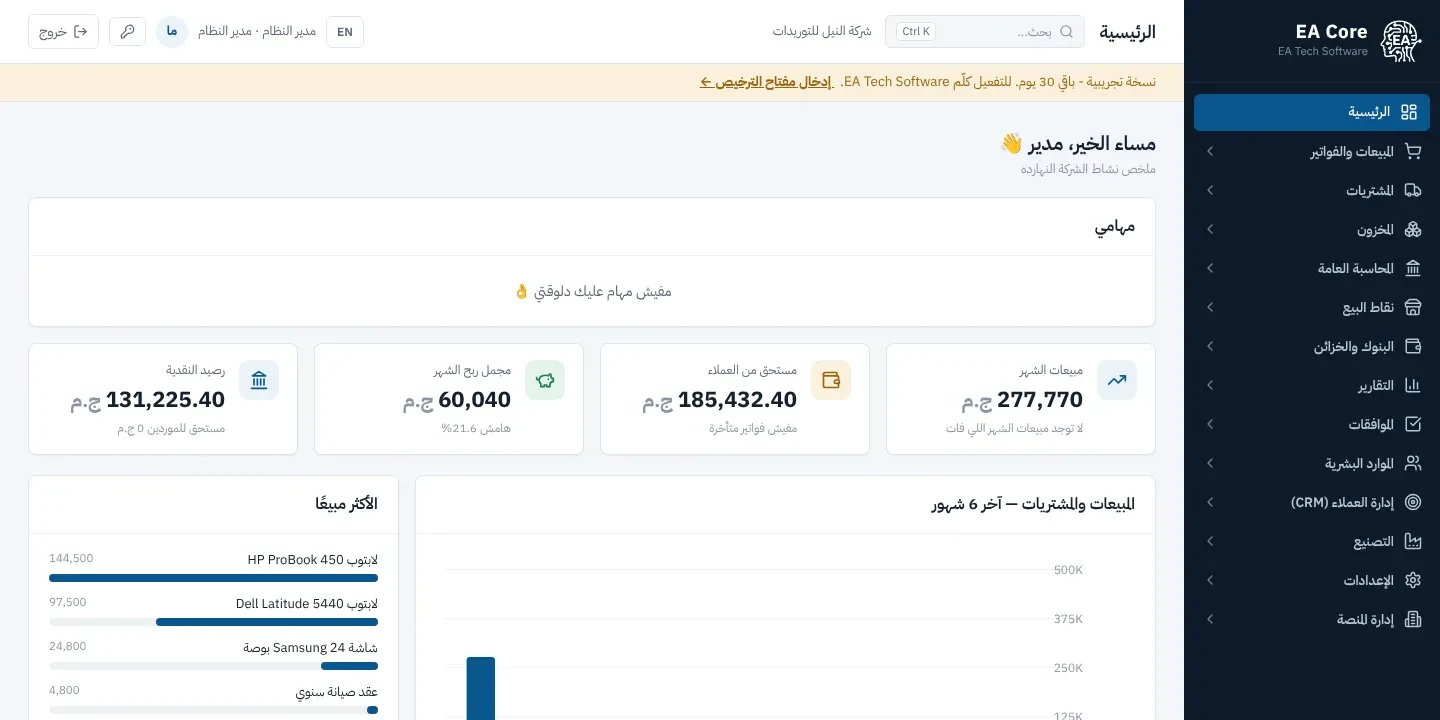Image resolution: width=1440 pixels, height=720 pixels.
Task: Expand the الموارد البشرية chevron
Action: tap(1210, 463)
